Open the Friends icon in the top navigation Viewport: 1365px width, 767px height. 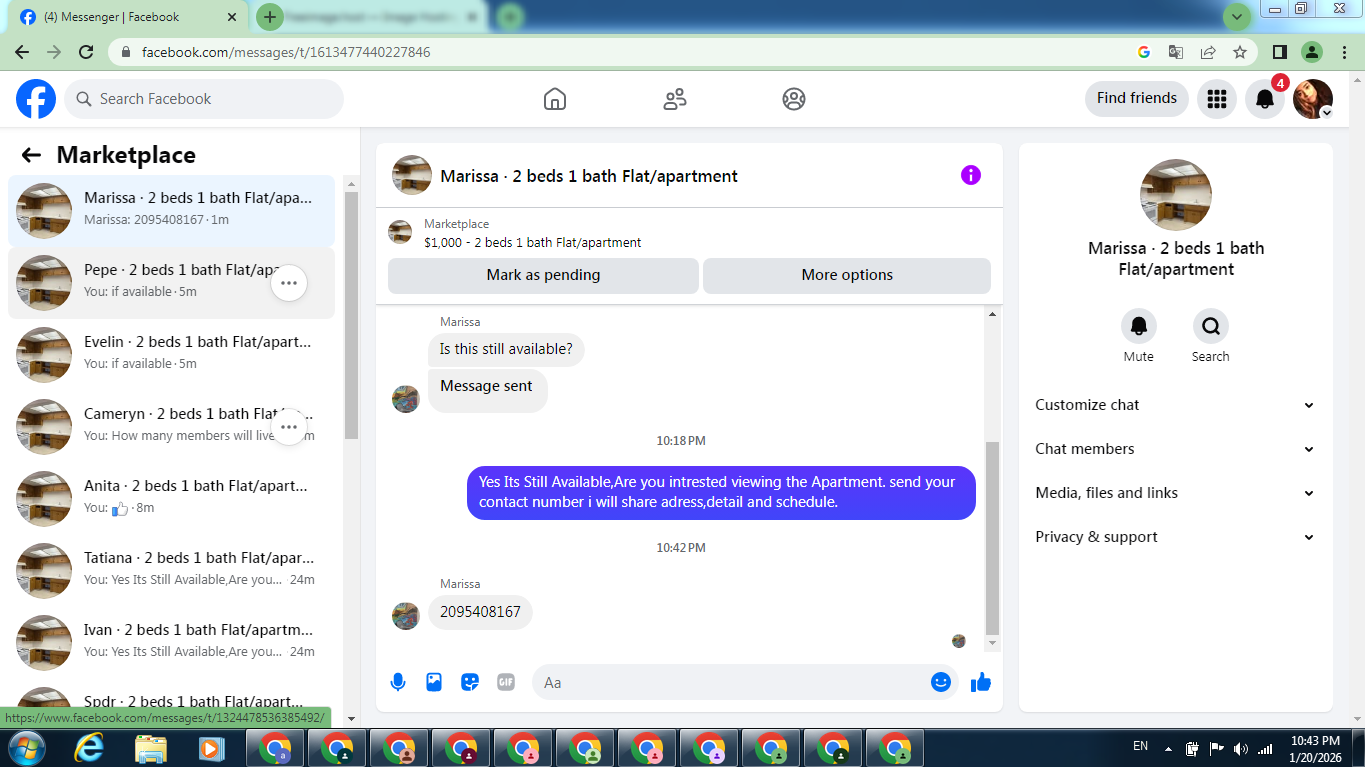[x=675, y=99]
